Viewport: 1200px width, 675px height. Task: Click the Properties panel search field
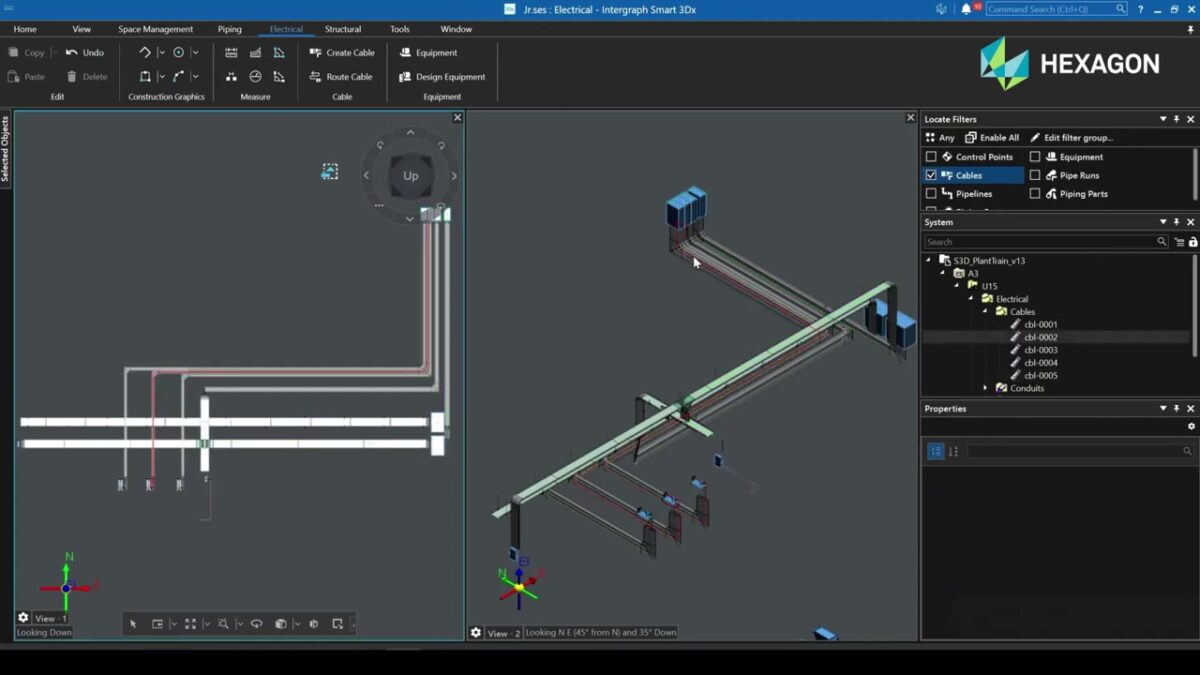(x=1080, y=452)
